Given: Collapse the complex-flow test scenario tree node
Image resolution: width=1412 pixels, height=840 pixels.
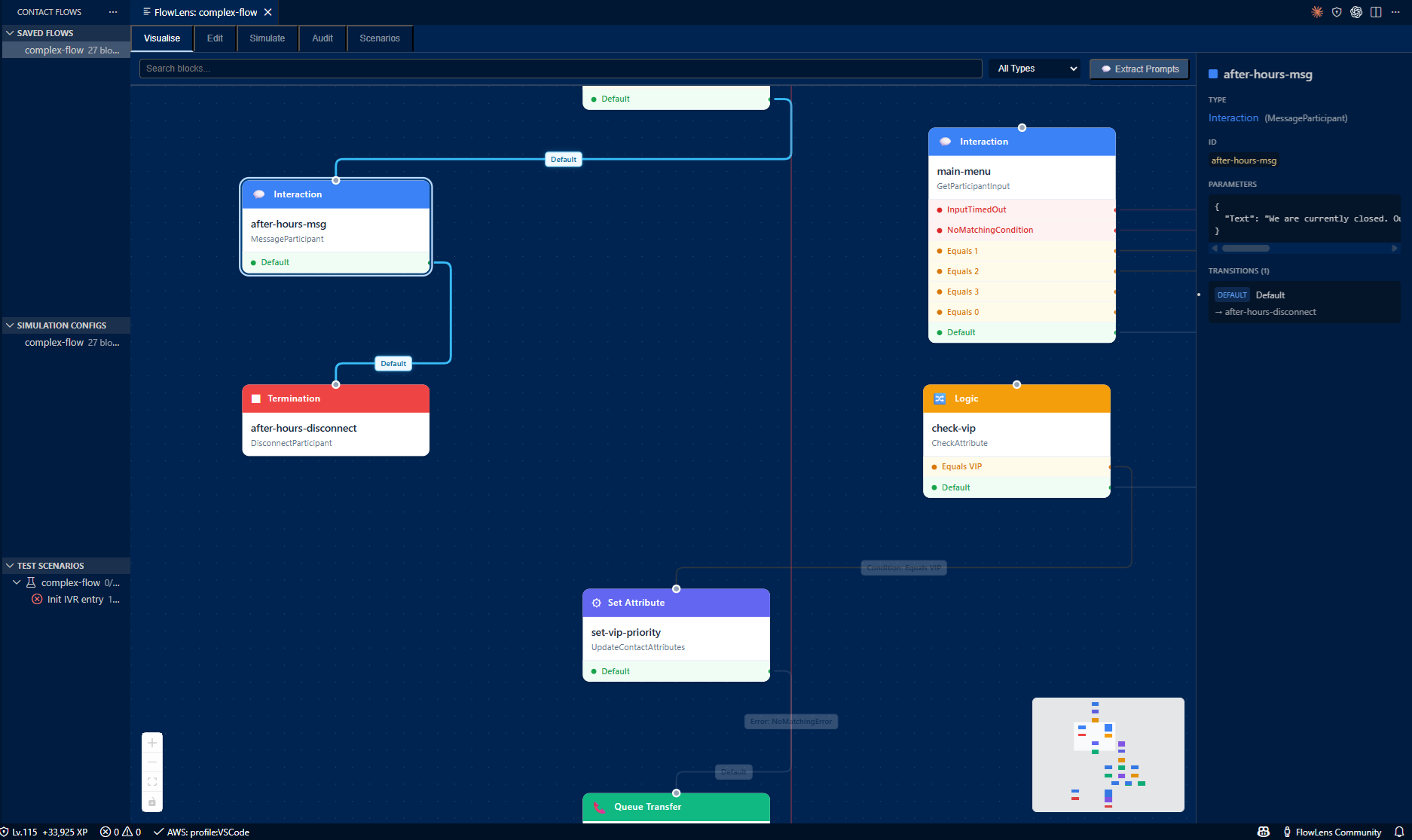Looking at the screenshot, I should click(17, 582).
